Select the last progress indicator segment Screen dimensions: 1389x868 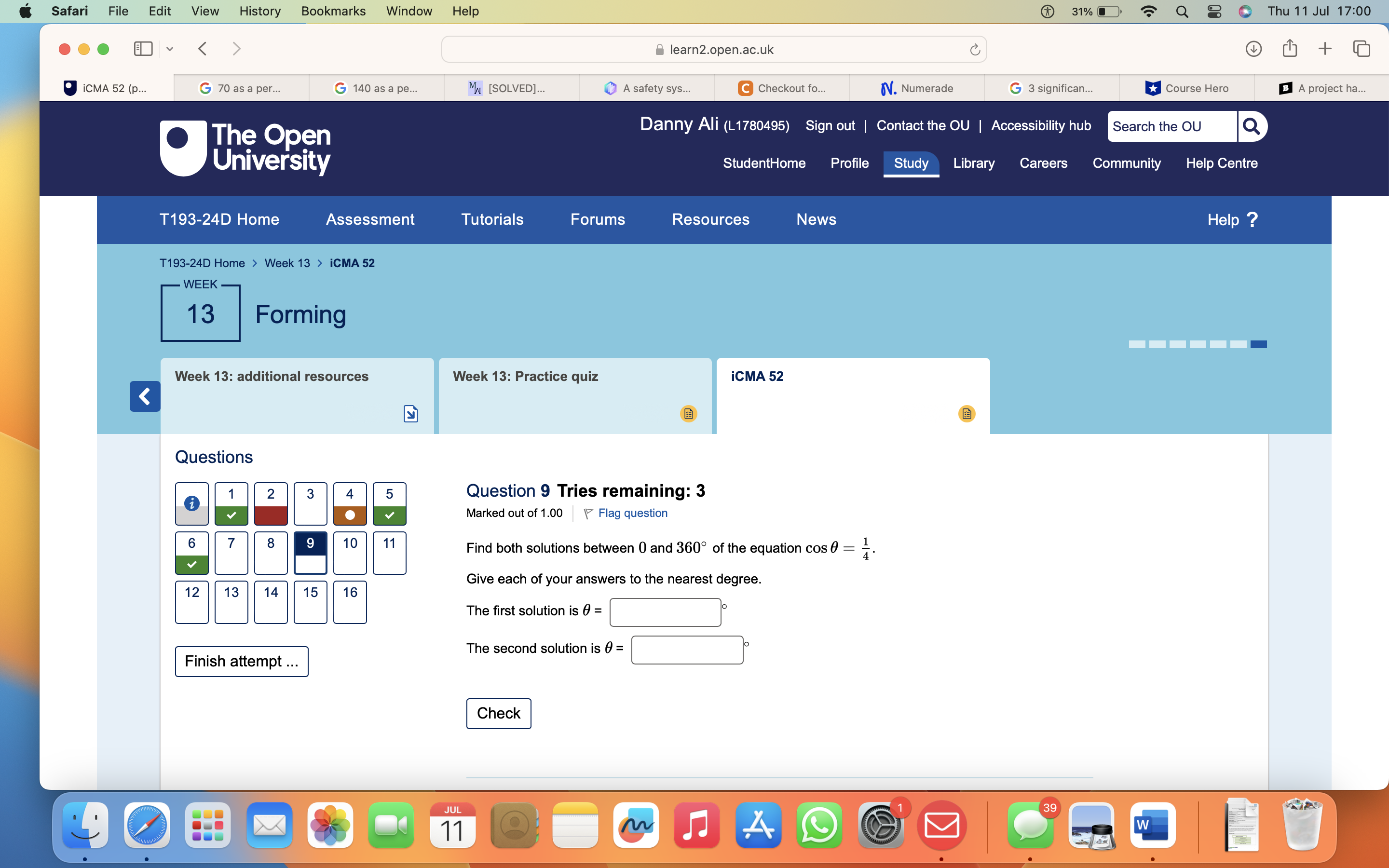pyautogui.click(x=1258, y=344)
